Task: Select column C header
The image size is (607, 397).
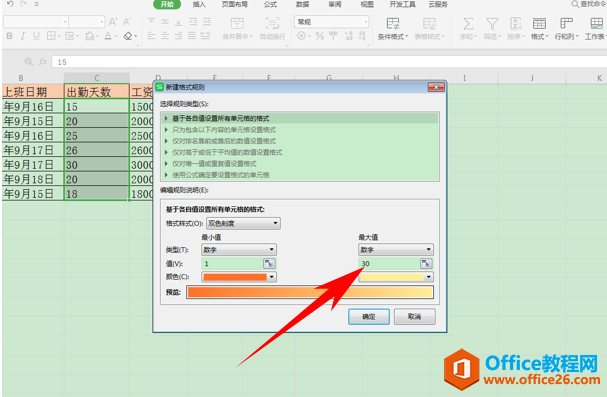Action: 97,78
